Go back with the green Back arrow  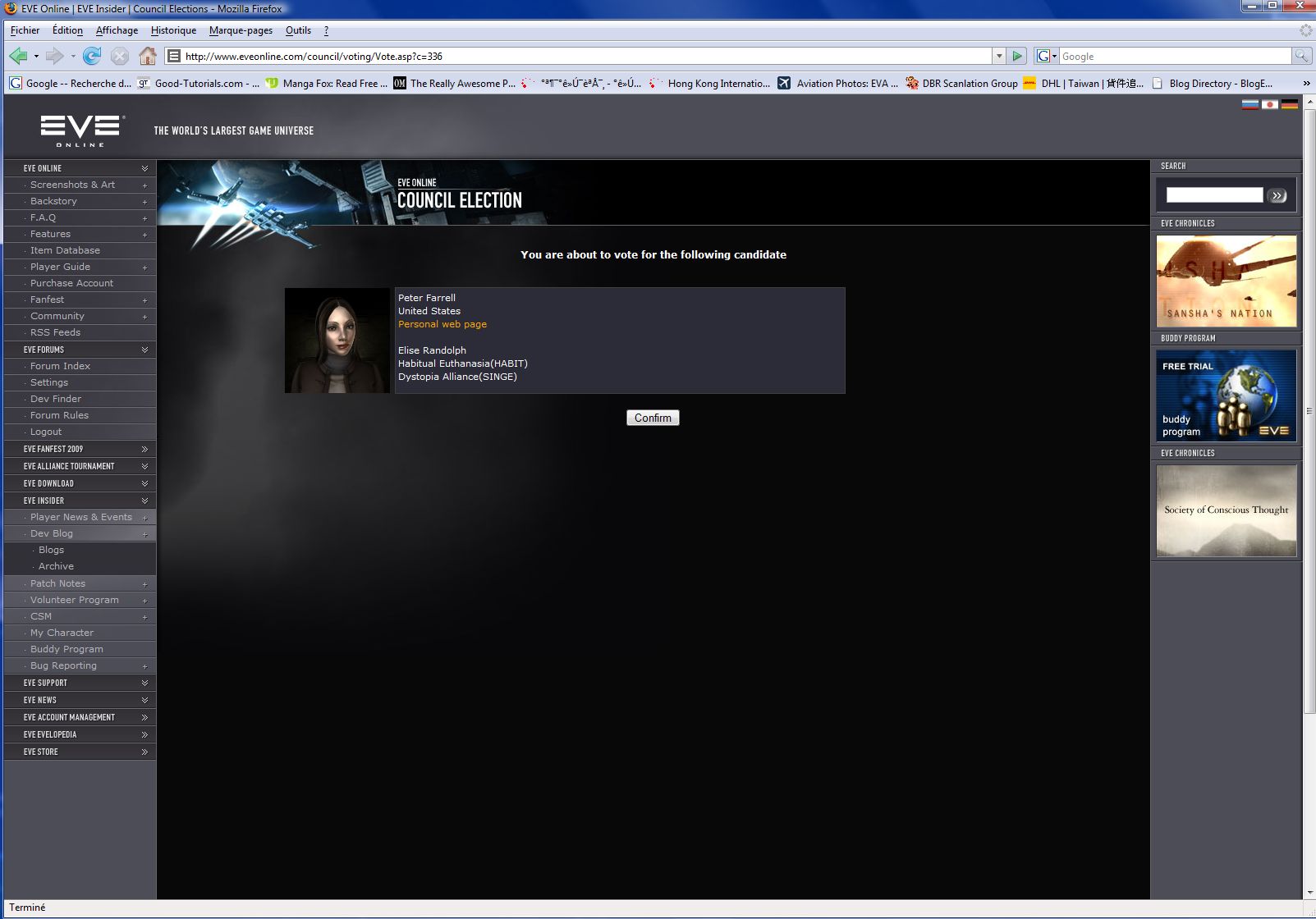[18, 56]
